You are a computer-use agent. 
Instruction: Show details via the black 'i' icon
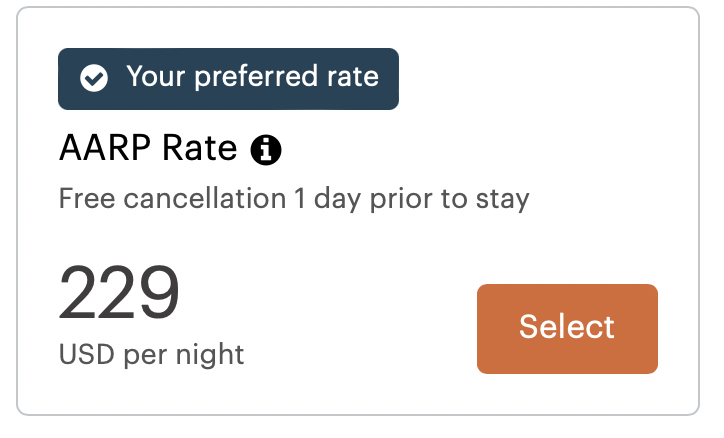point(265,150)
